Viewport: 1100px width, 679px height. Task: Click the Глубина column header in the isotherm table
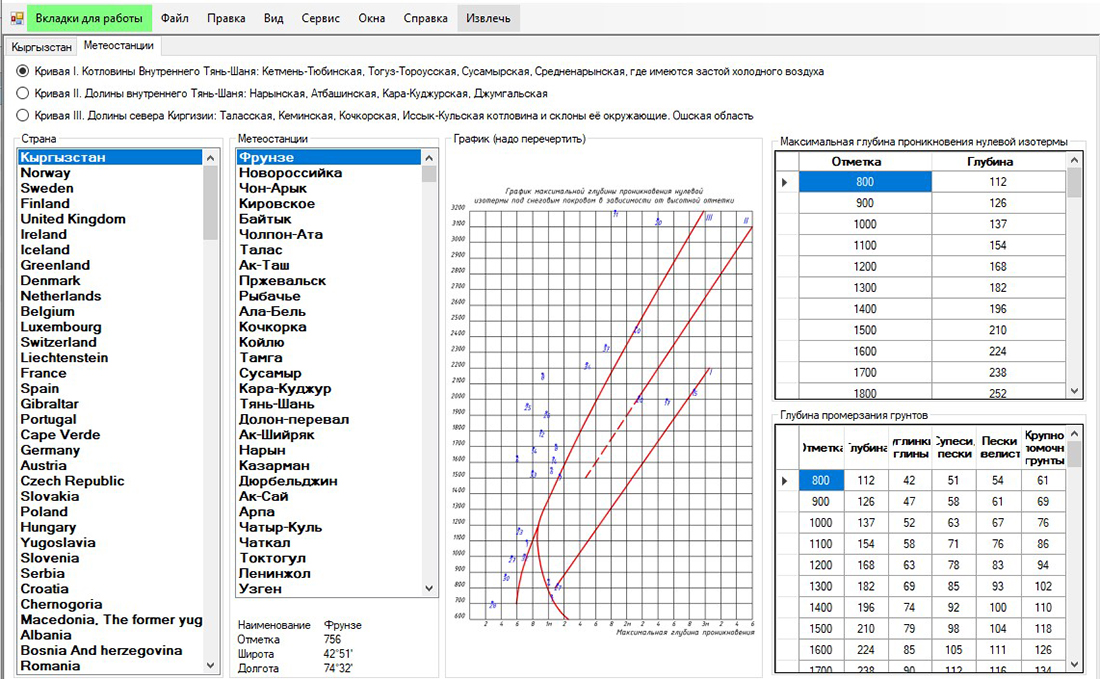tap(998, 161)
